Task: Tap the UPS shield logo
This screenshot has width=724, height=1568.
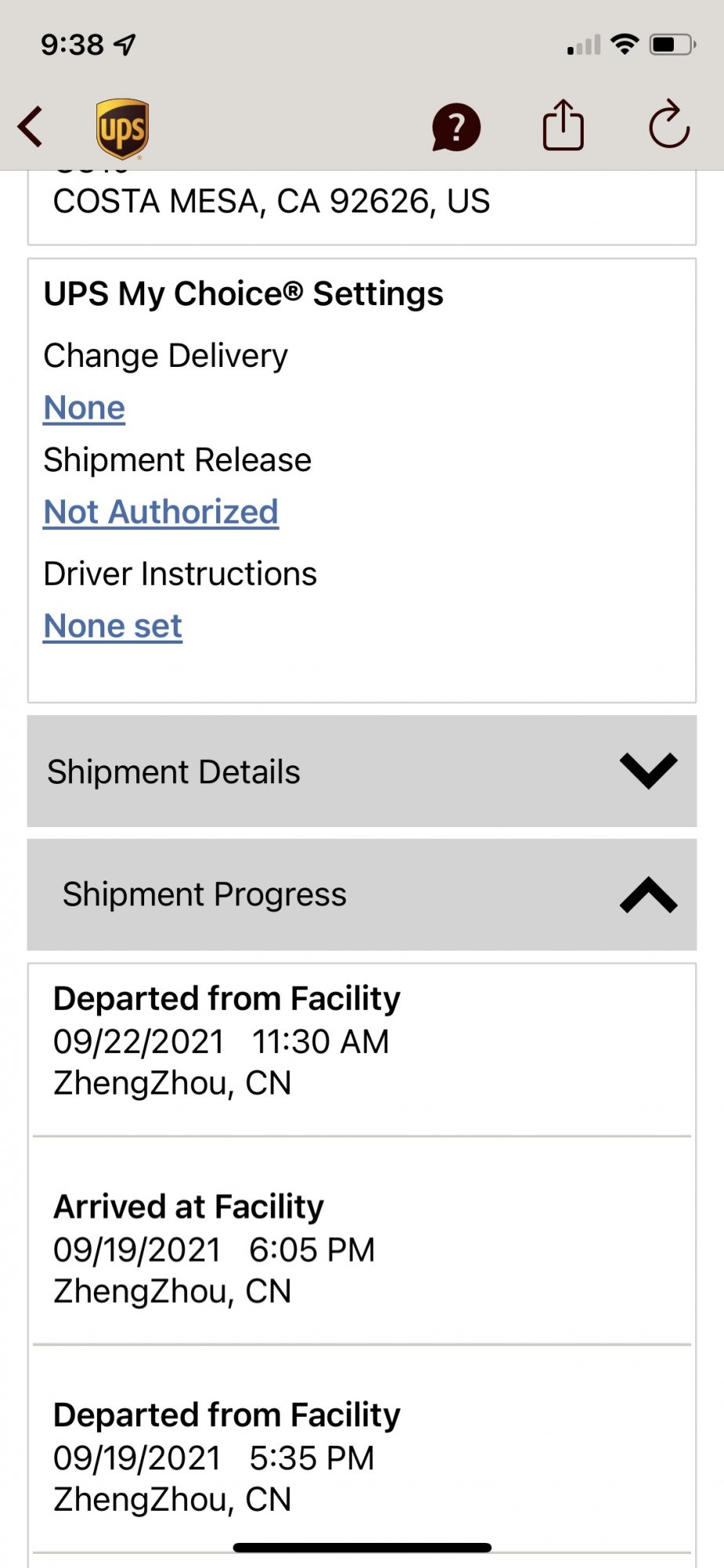Action: pyautogui.click(x=122, y=128)
